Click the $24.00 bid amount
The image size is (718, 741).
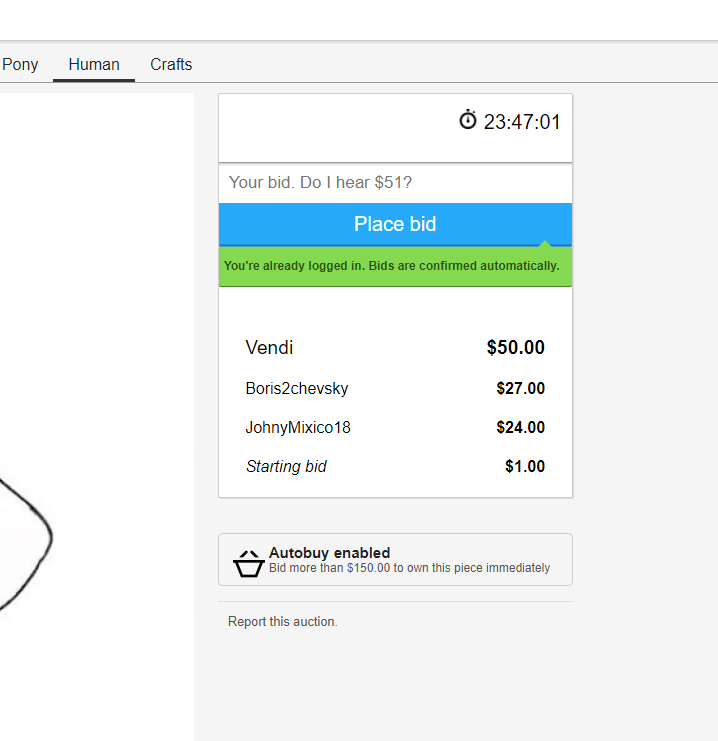520,428
